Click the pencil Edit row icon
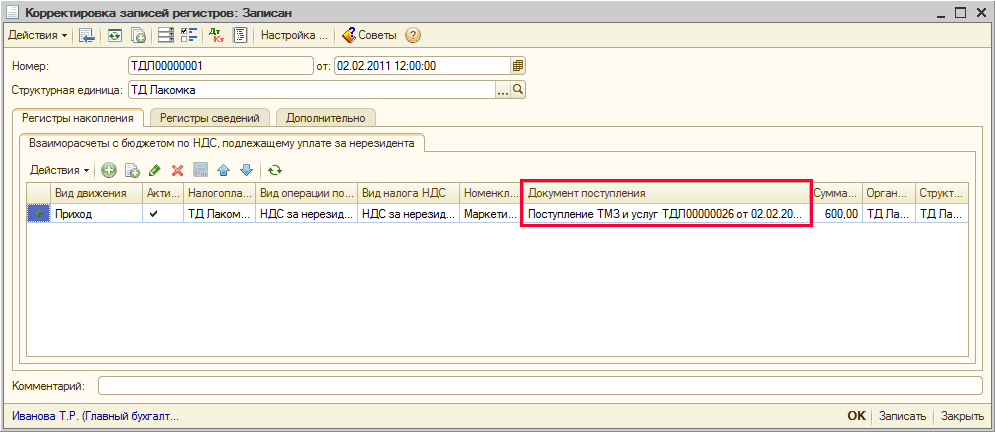Image resolution: width=995 pixels, height=432 pixels. [154, 171]
